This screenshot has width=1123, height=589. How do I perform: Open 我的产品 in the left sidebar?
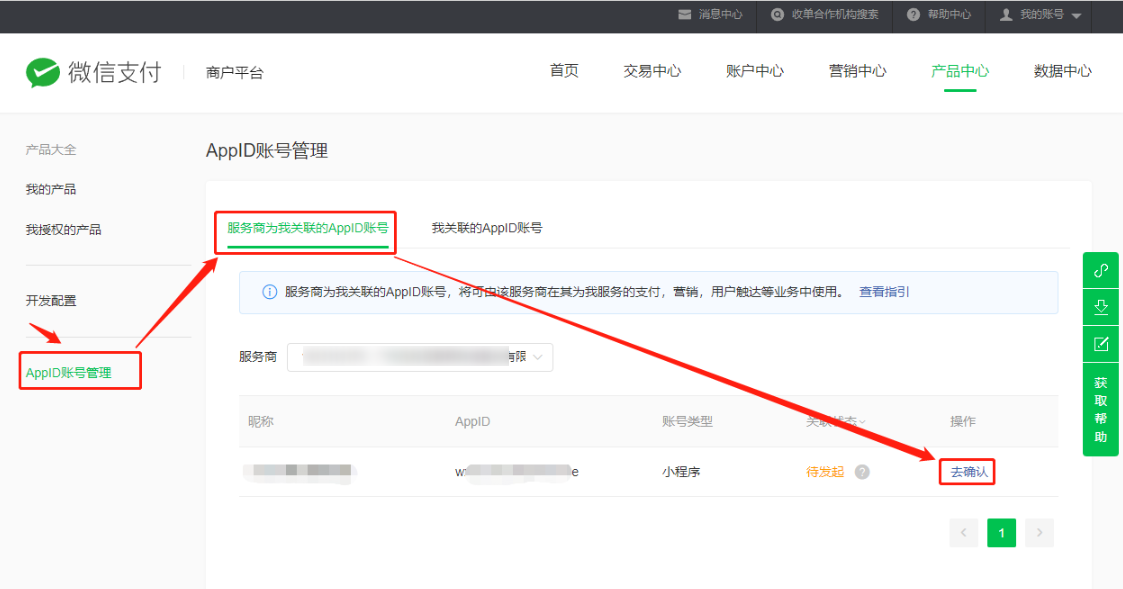pos(51,189)
